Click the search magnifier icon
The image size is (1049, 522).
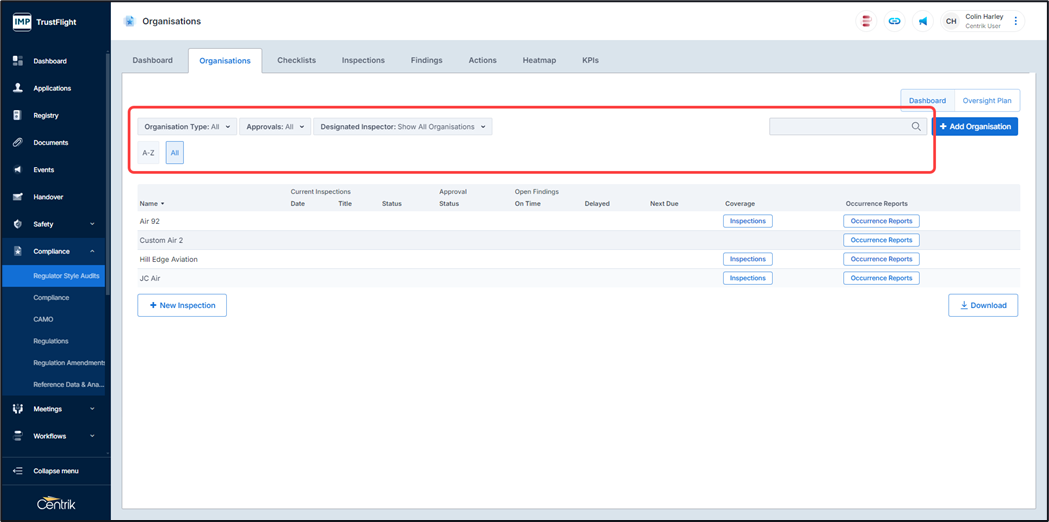(x=916, y=127)
